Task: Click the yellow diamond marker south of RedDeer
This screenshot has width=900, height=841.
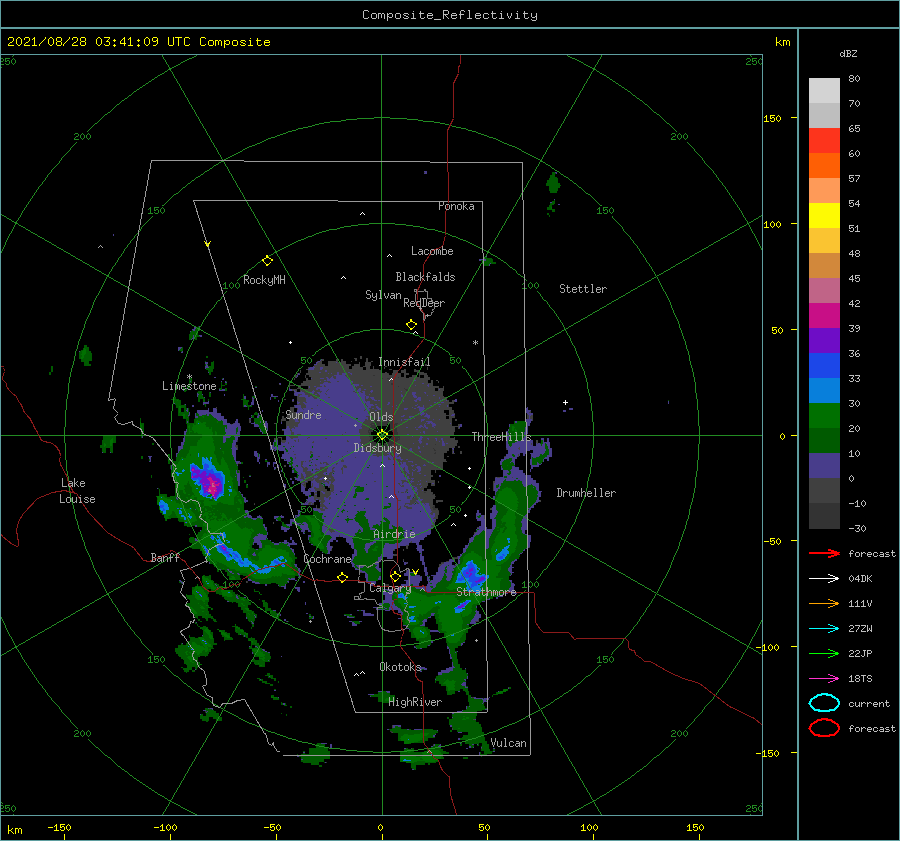Action: [411, 325]
